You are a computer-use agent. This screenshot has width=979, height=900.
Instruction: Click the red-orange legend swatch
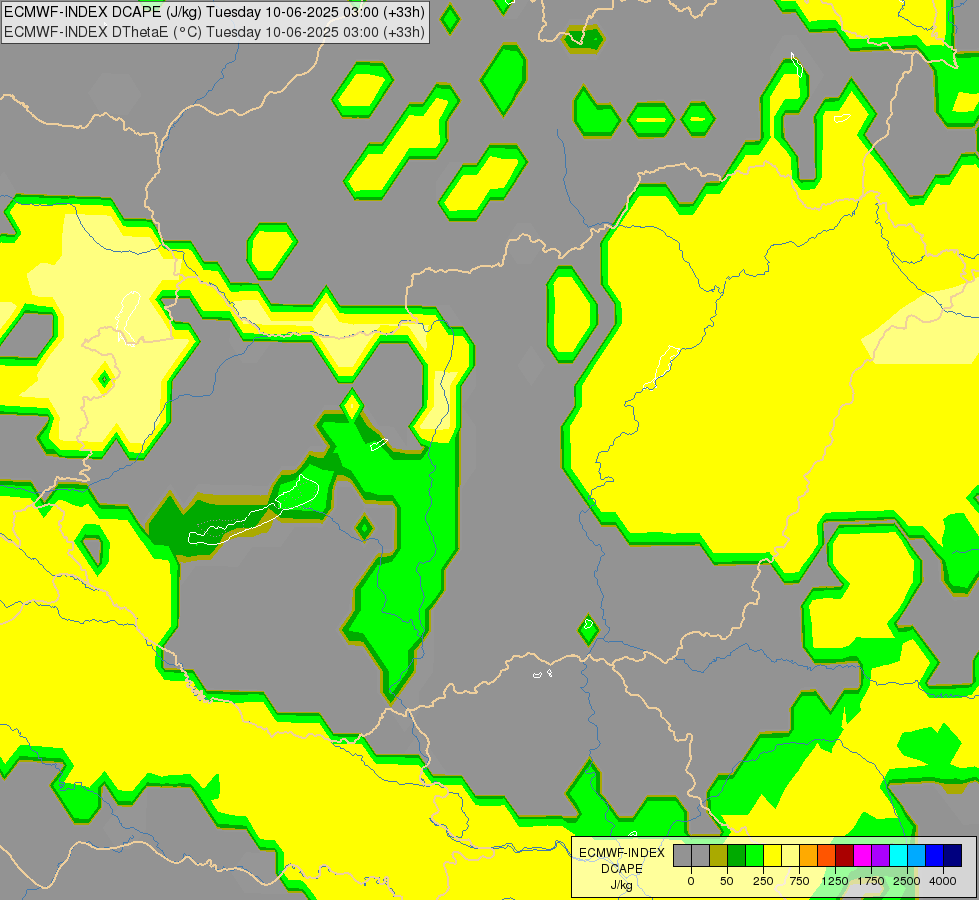click(827, 855)
